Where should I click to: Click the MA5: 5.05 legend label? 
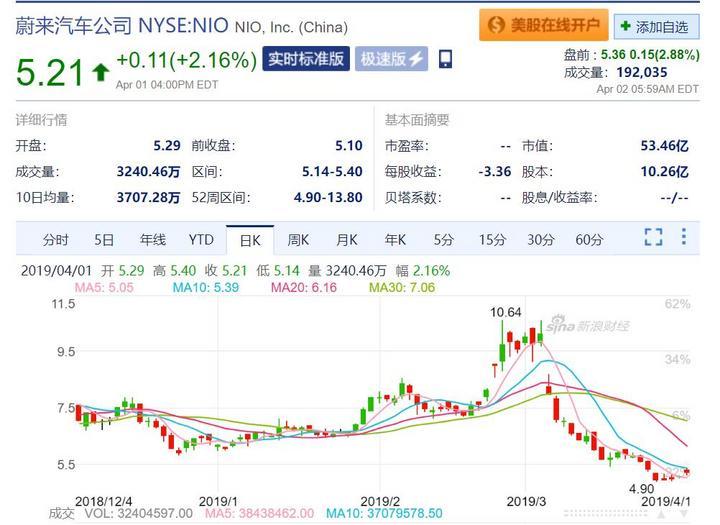click(104, 288)
